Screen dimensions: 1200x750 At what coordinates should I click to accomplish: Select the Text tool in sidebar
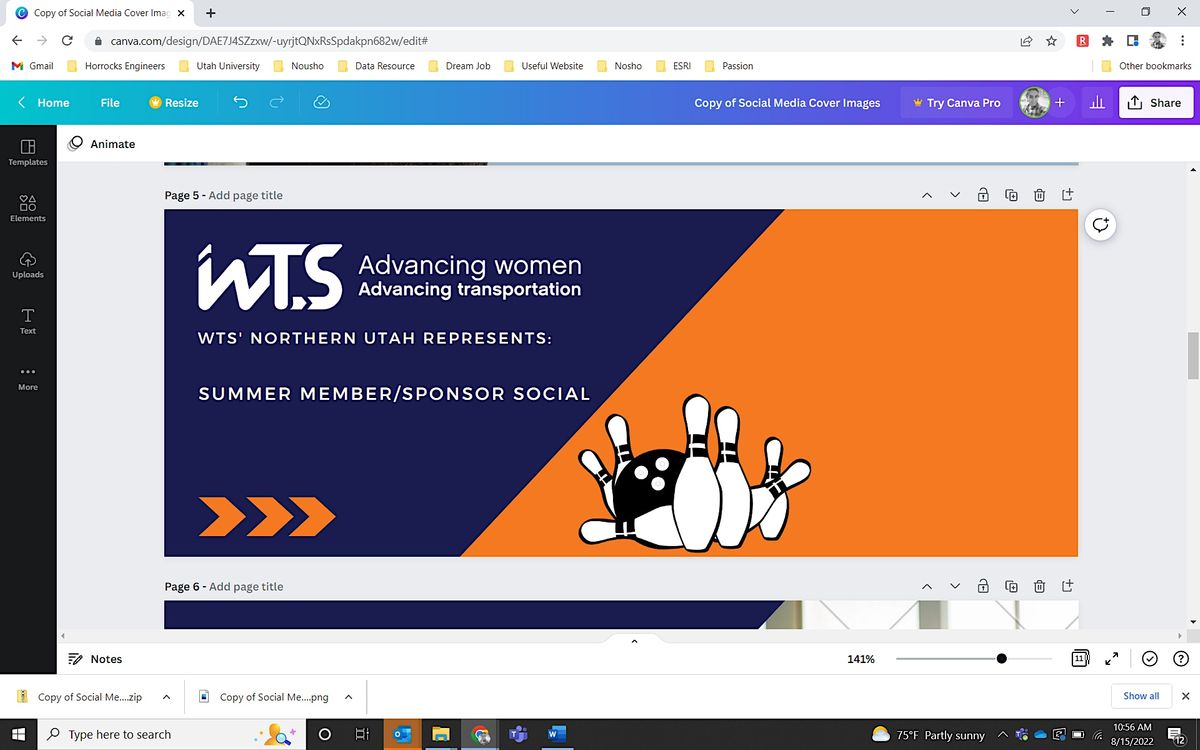pyautogui.click(x=28, y=320)
